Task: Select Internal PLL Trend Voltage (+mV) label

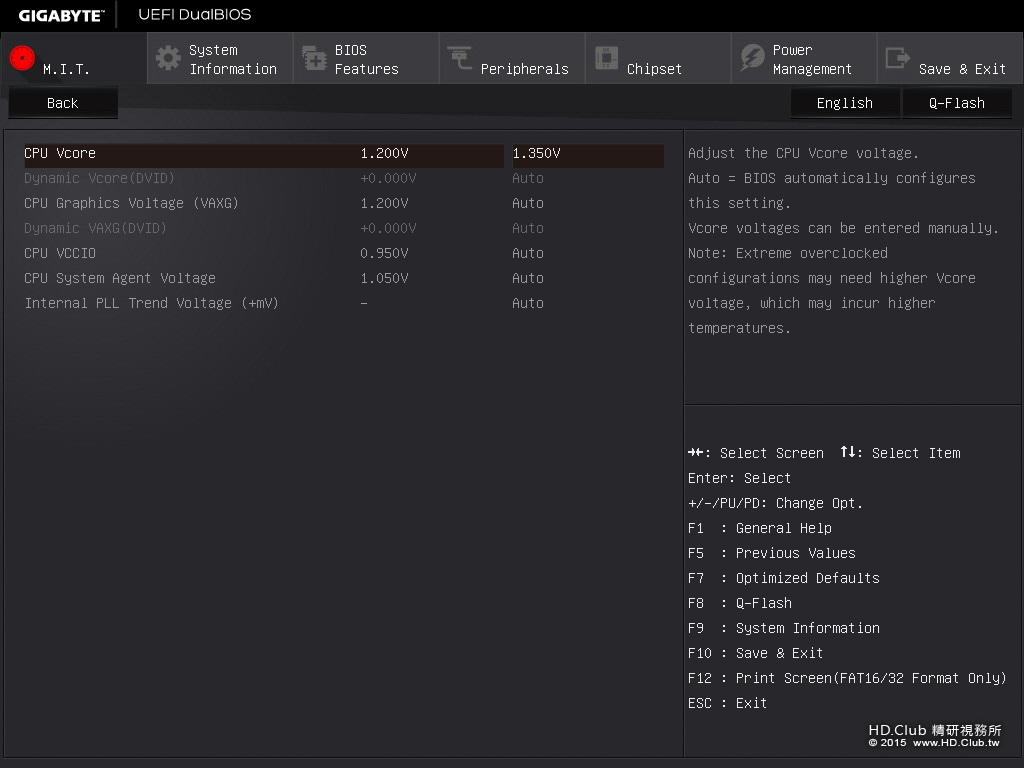Action: [152, 303]
